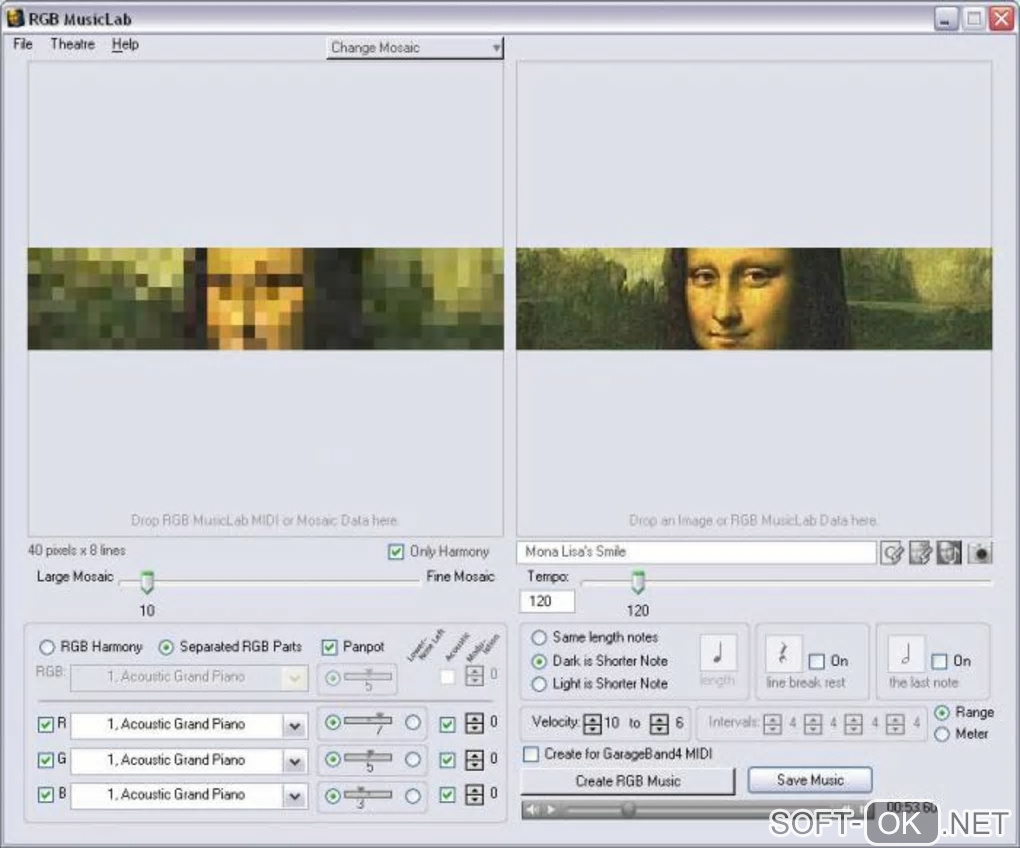Select the Range radio button
Screen dimensions: 1020x848
941,713
